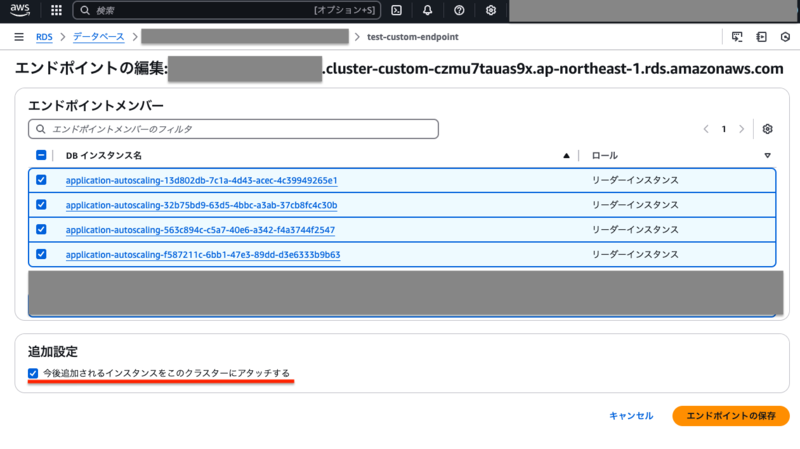800x449 pixels.
Task: Click the panel icon with a left arrow
Action: tap(762, 37)
